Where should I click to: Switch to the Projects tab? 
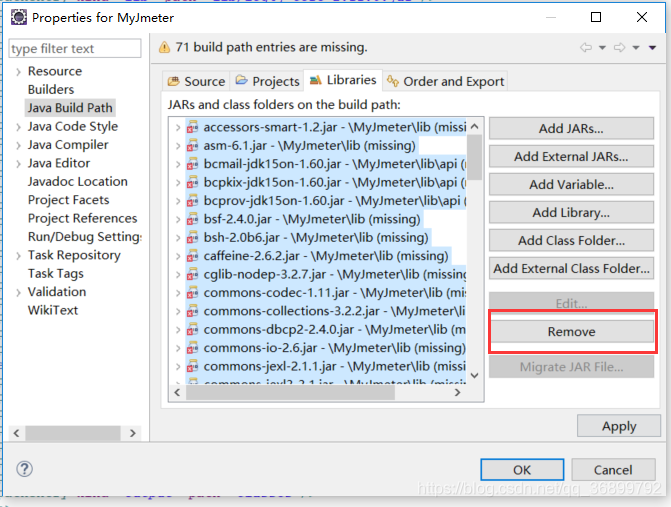(267, 81)
